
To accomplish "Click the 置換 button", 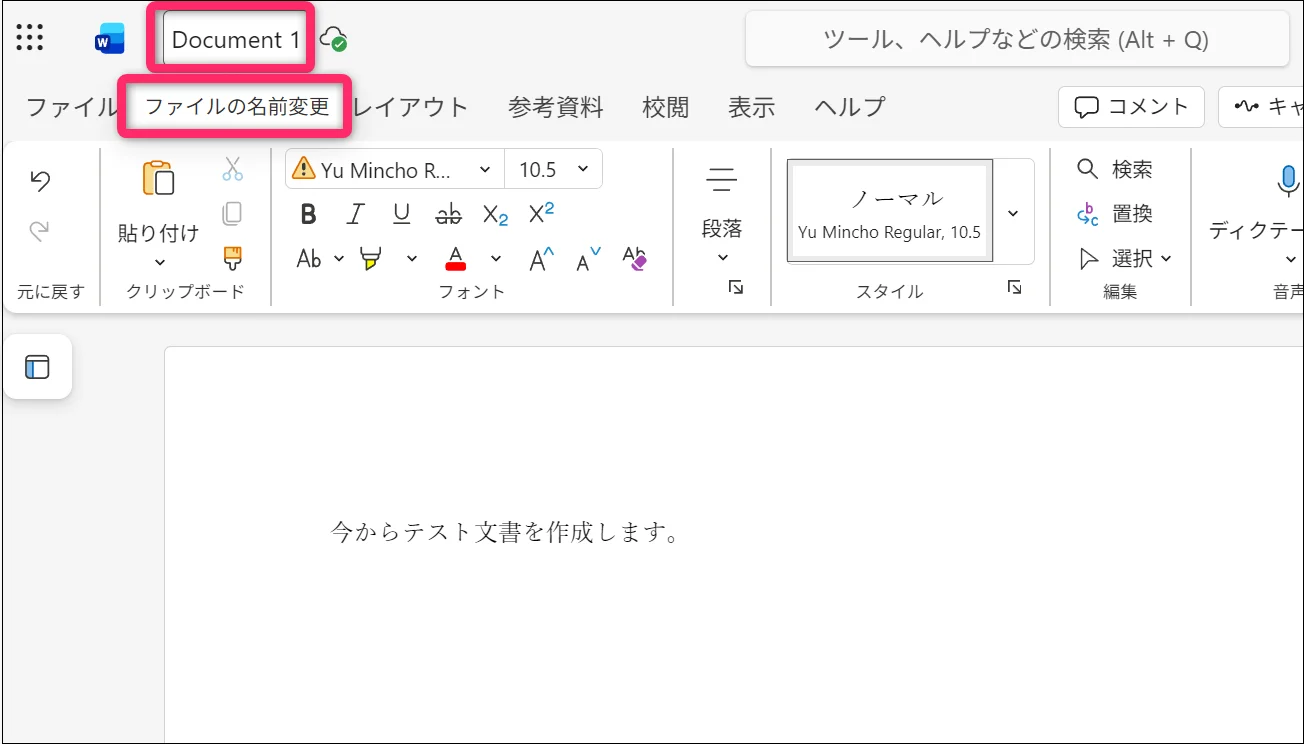I will 1117,214.
